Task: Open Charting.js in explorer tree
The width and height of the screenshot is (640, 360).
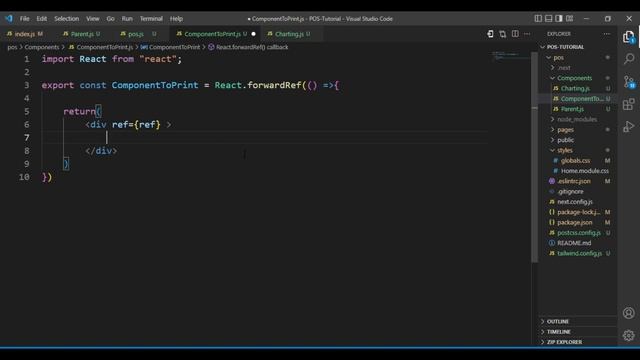Action: tap(578, 88)
